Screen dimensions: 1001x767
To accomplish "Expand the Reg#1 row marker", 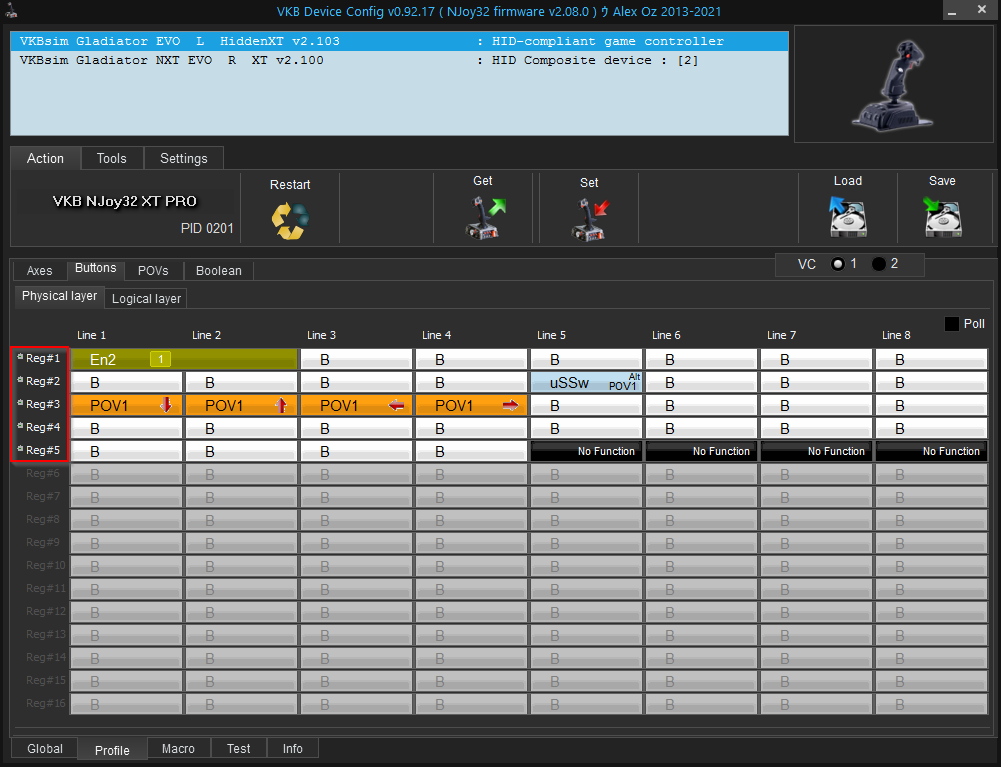I will point(20,357).
